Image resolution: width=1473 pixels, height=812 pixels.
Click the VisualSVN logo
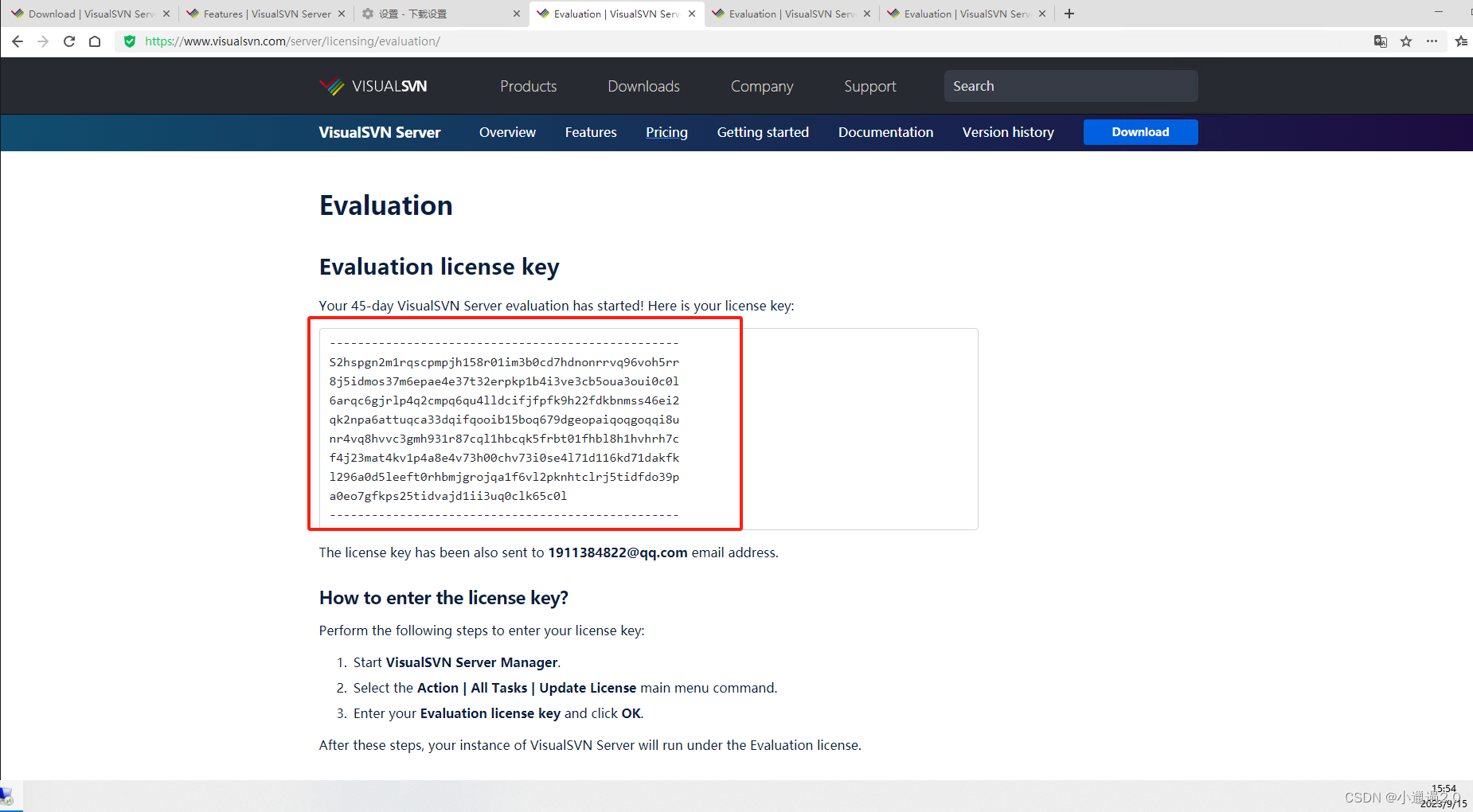373,86
